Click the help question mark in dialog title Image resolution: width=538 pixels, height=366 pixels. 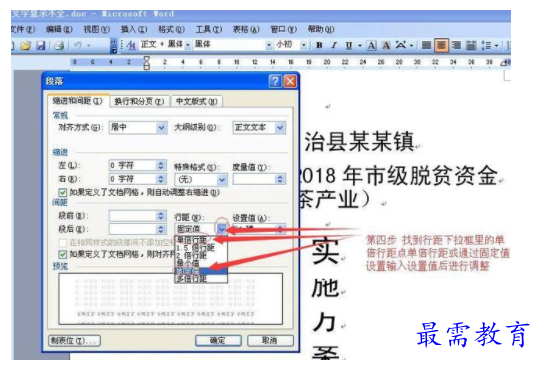tap(275, 82)
